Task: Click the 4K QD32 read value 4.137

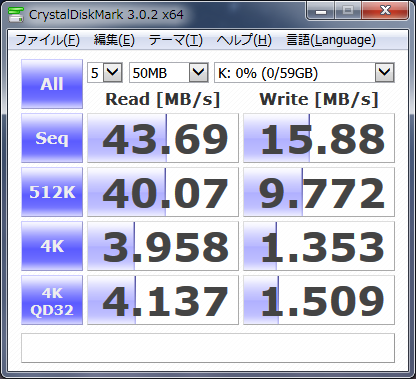Action: pyautogui.click(x=163, y=300)
